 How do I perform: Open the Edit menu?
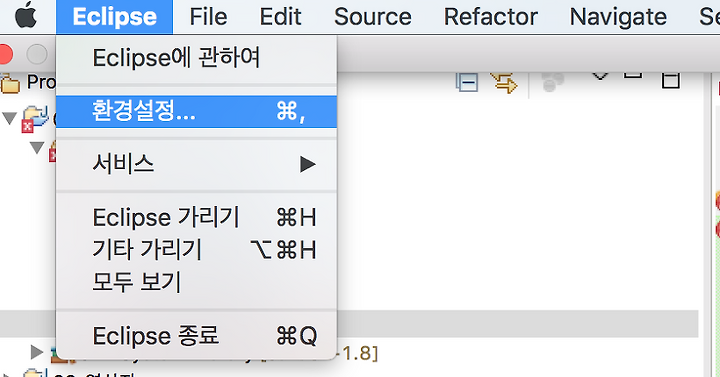[x=280, y=17]
